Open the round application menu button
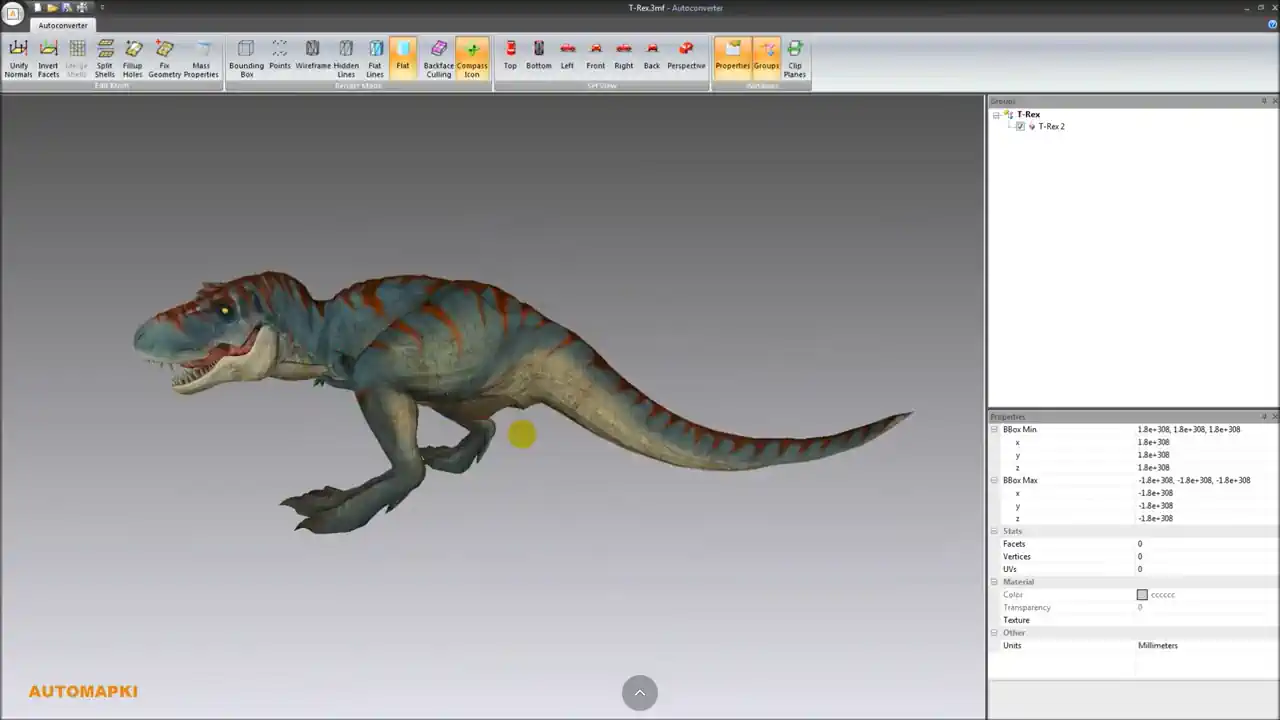The image size is (1280, 720). coord(13,13)
